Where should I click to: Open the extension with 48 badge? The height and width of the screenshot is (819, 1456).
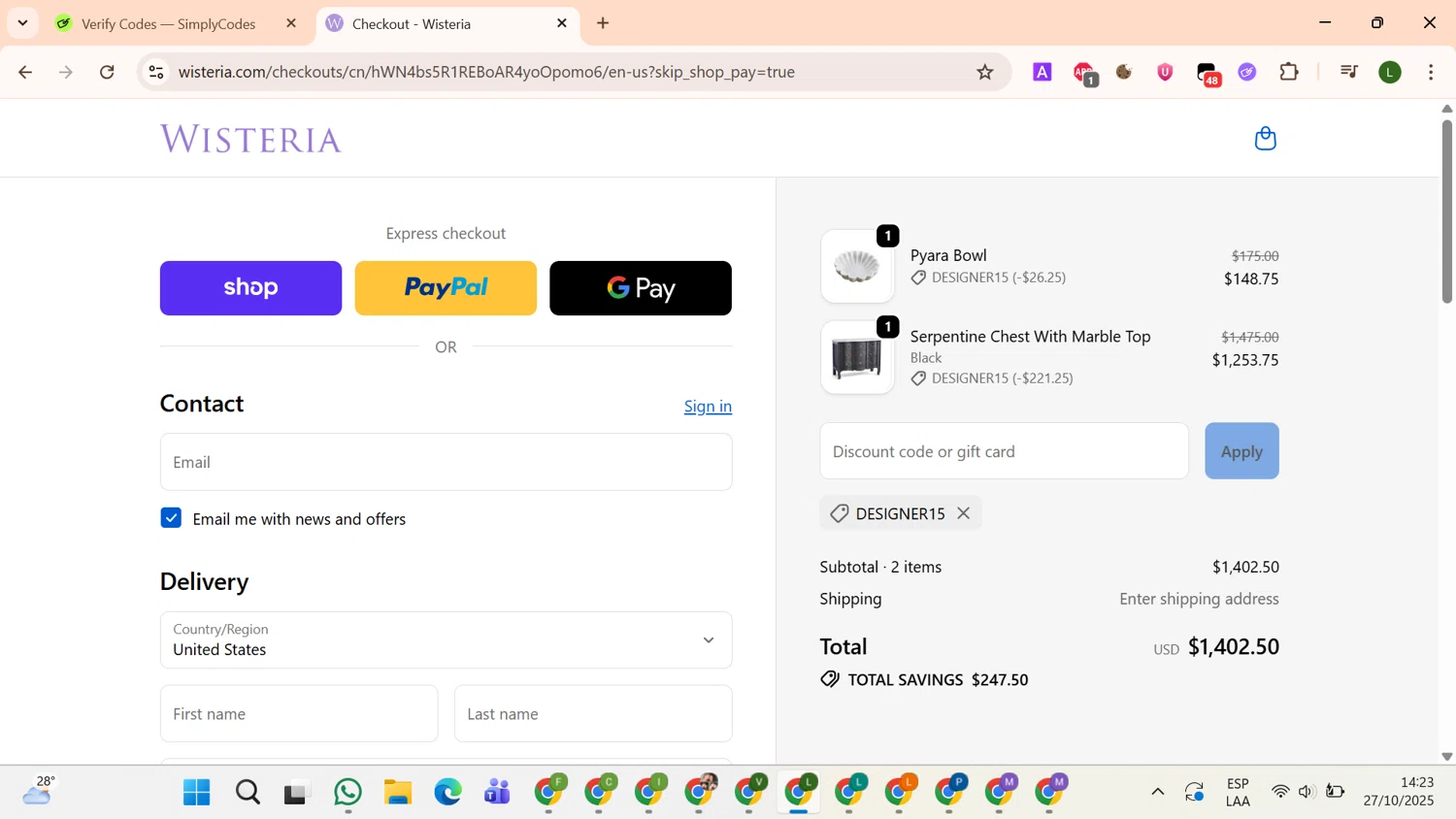tap(1208, 74)
